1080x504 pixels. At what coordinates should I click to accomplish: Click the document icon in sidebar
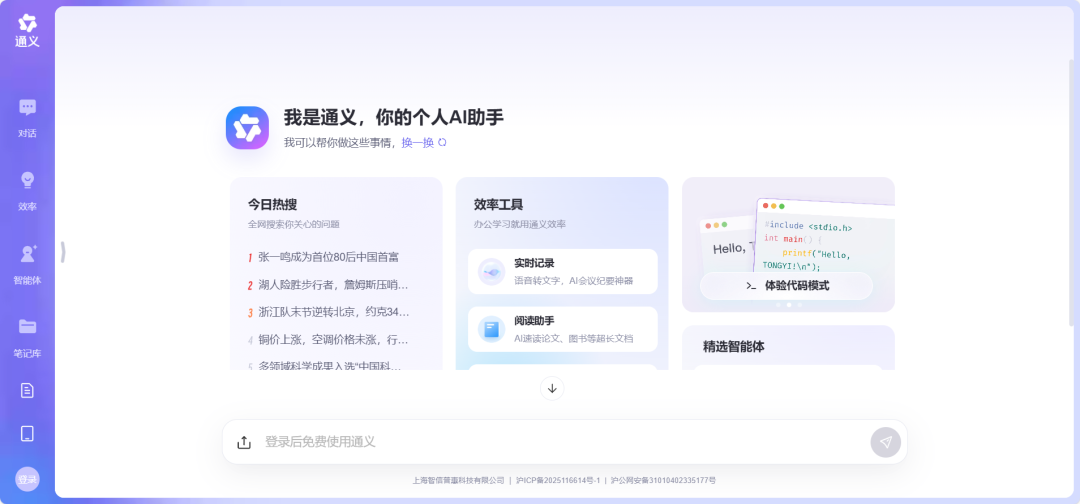tap(27, 390)
